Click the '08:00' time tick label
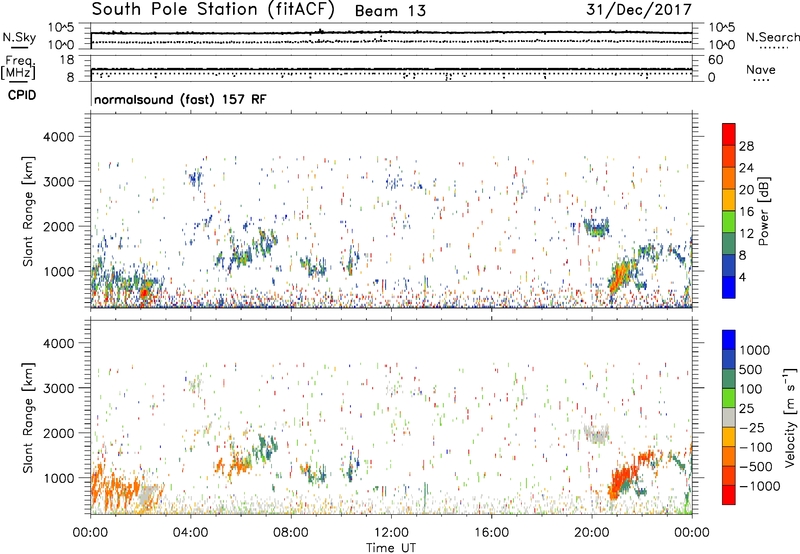The image size is (800, 554). point(291,533)
